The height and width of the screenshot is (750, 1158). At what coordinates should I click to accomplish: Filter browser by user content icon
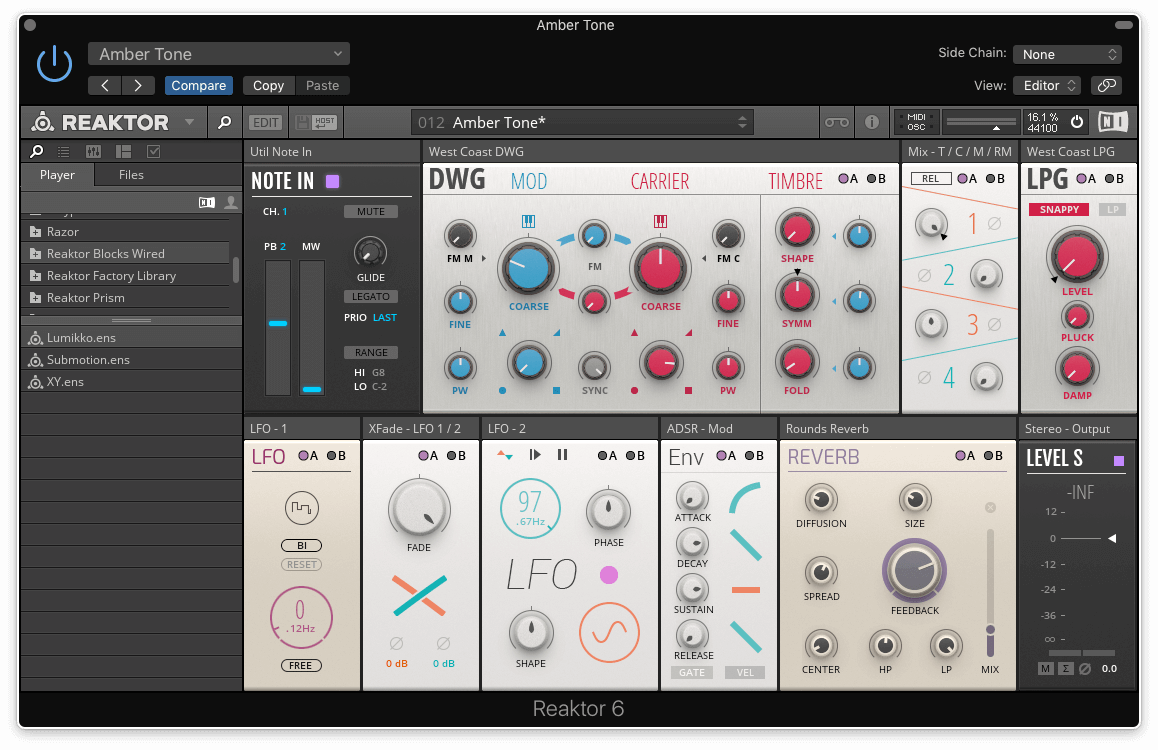pyautogui.click(x=231, y=202)
